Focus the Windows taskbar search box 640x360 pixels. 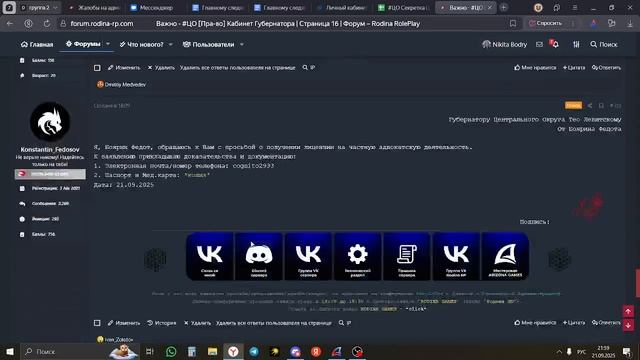[x=81, y=351]
